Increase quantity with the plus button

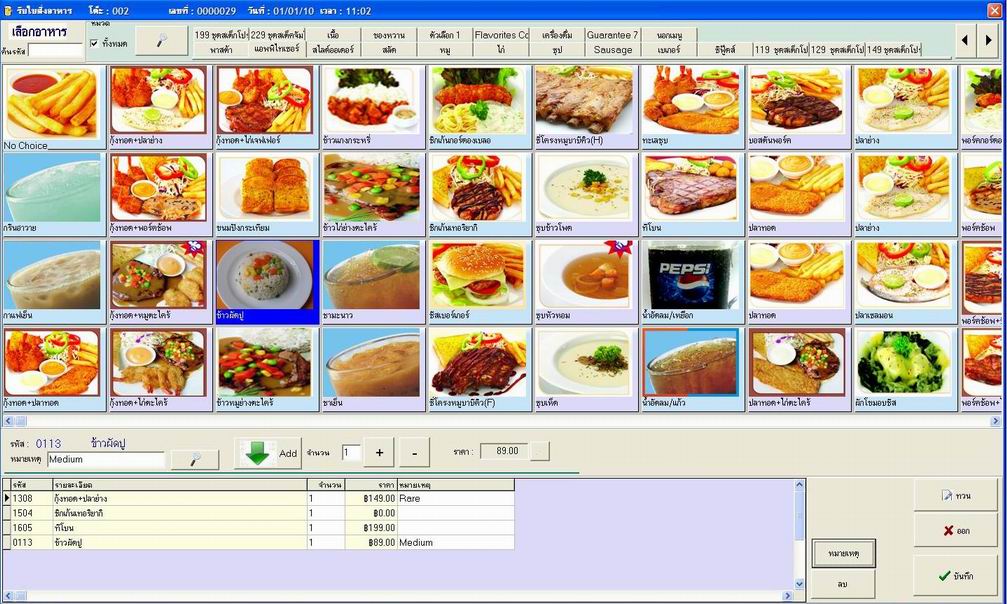(379, 453)
